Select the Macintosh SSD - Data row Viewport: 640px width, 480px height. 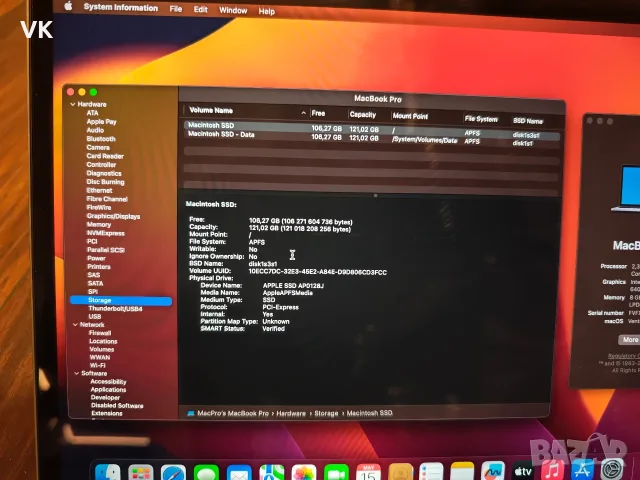[371, 137]
